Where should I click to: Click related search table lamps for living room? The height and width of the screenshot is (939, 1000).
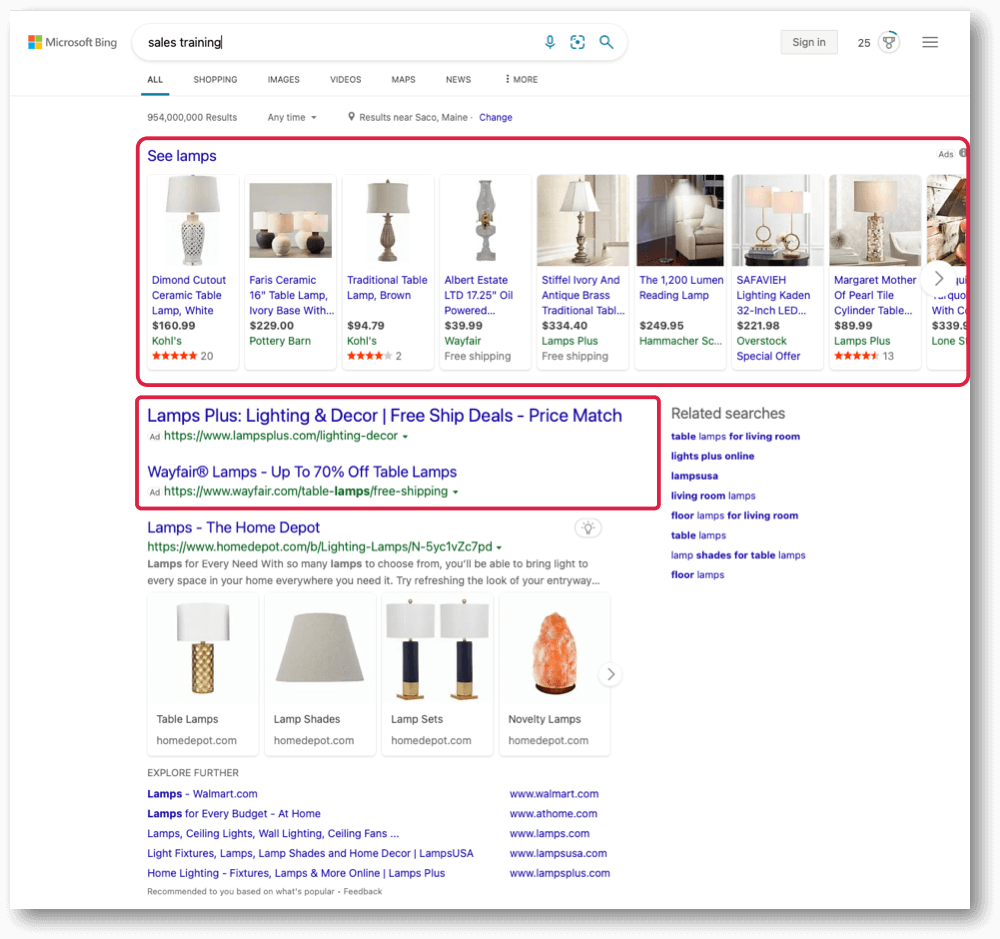[x=735, y=436]
